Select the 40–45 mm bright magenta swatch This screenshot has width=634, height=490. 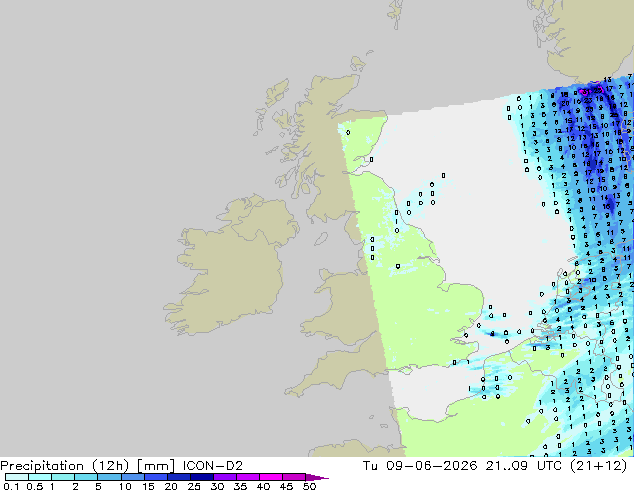[271, 477]
